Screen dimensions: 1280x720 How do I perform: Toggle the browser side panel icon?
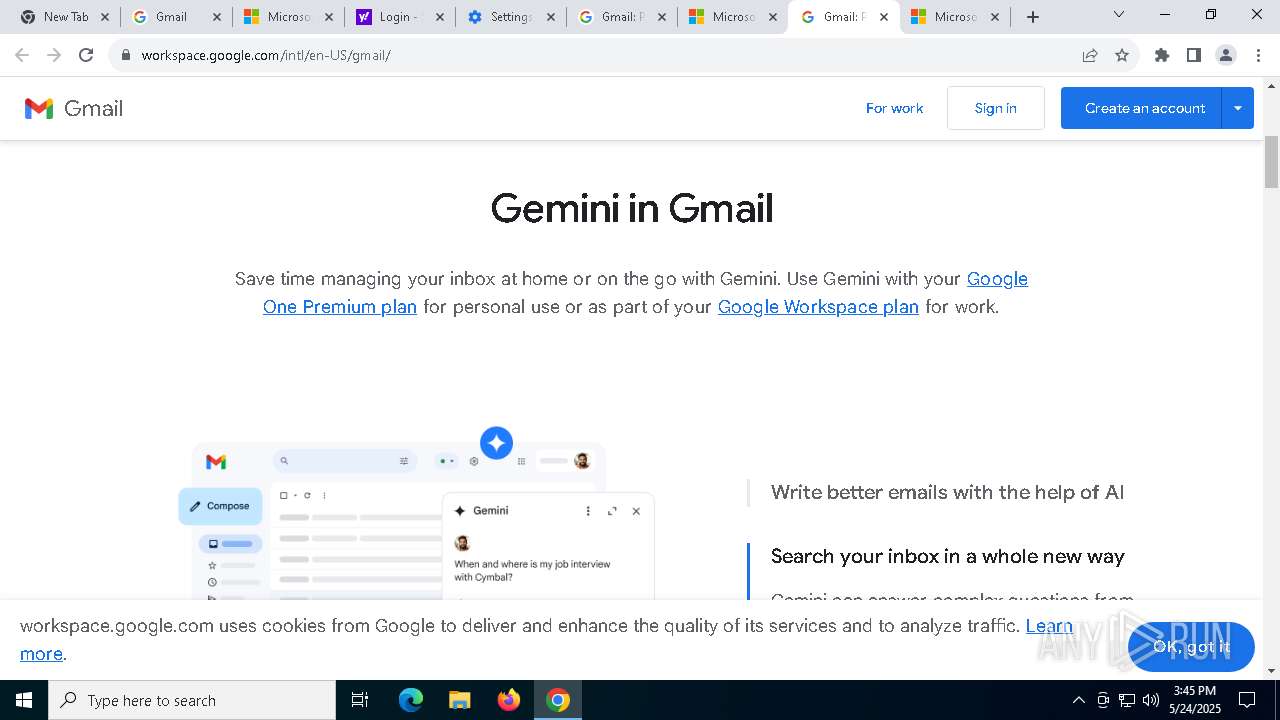pyautogui.click(x=1194, y=55)
